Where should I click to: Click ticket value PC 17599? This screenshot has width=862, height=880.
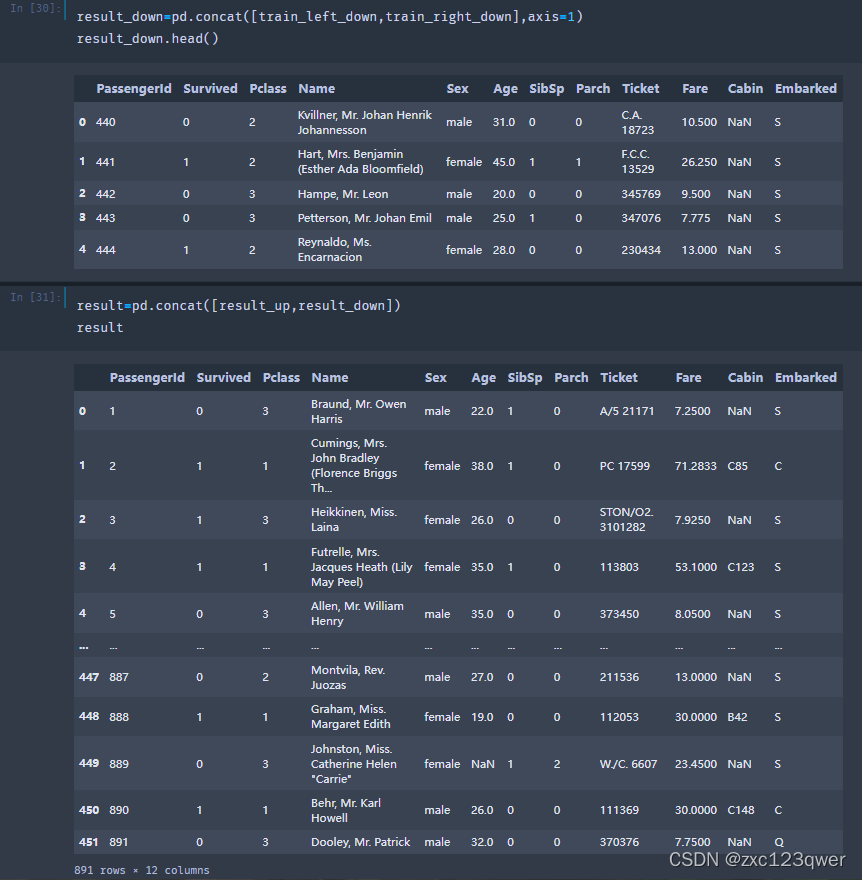pyautogui.click(x=625, y=466)
